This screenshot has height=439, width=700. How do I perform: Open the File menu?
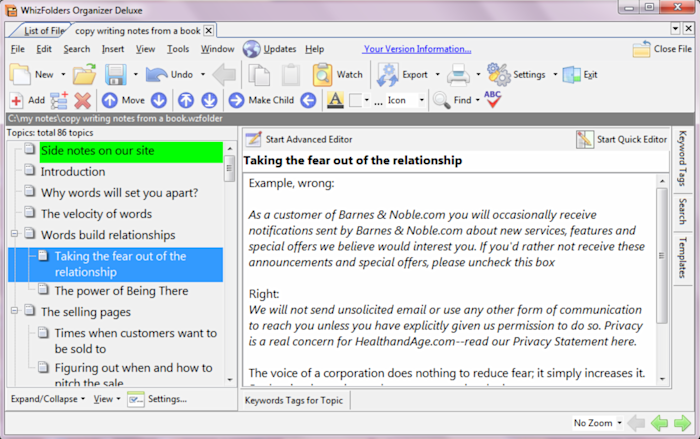click(x=18, y=49)
